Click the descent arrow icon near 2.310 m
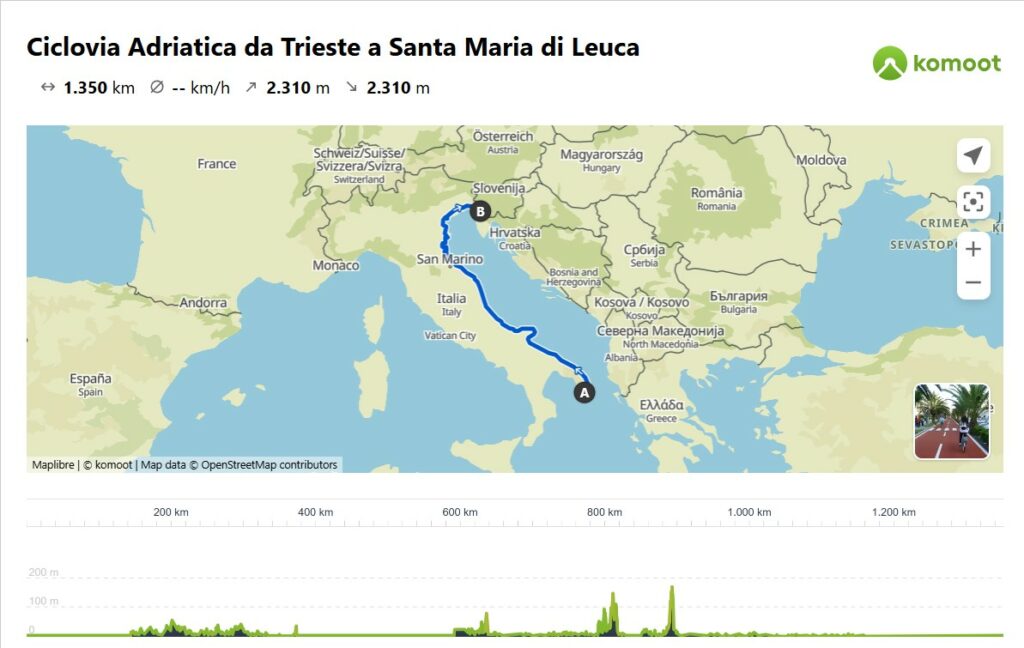This screenshot has width=1024, height=648. [x=351, y=87]
